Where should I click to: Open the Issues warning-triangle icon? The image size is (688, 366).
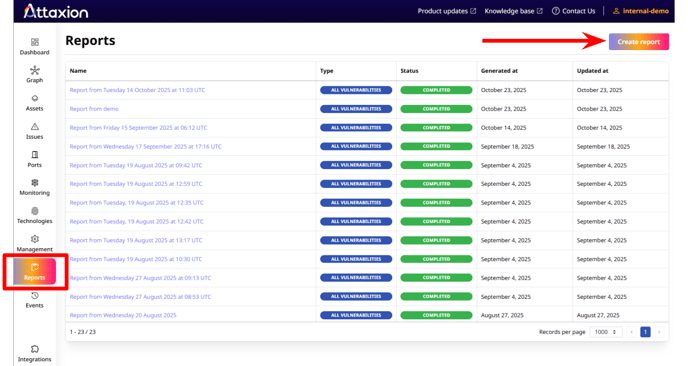coord(35,126)
